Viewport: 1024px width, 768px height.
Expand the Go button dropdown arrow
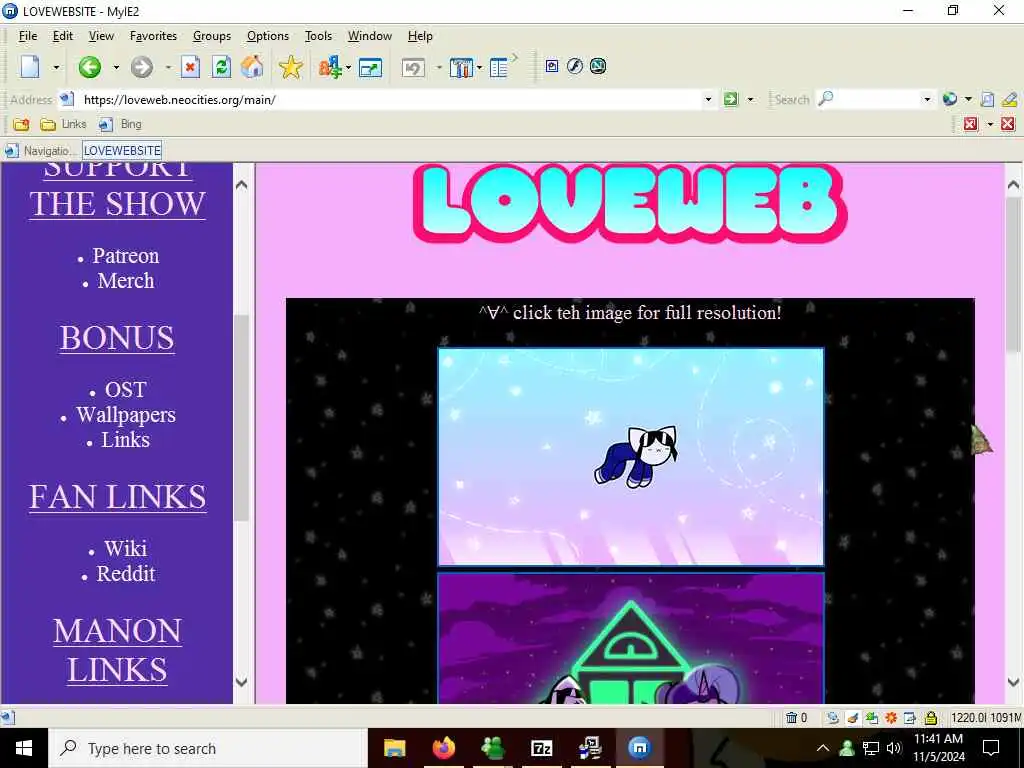750,99
